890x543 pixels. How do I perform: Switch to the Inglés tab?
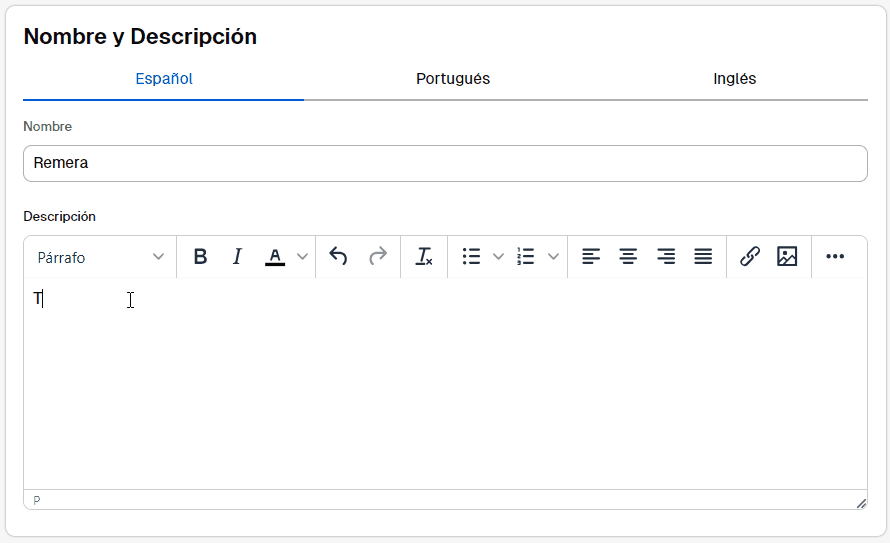(x=735, y=79)
